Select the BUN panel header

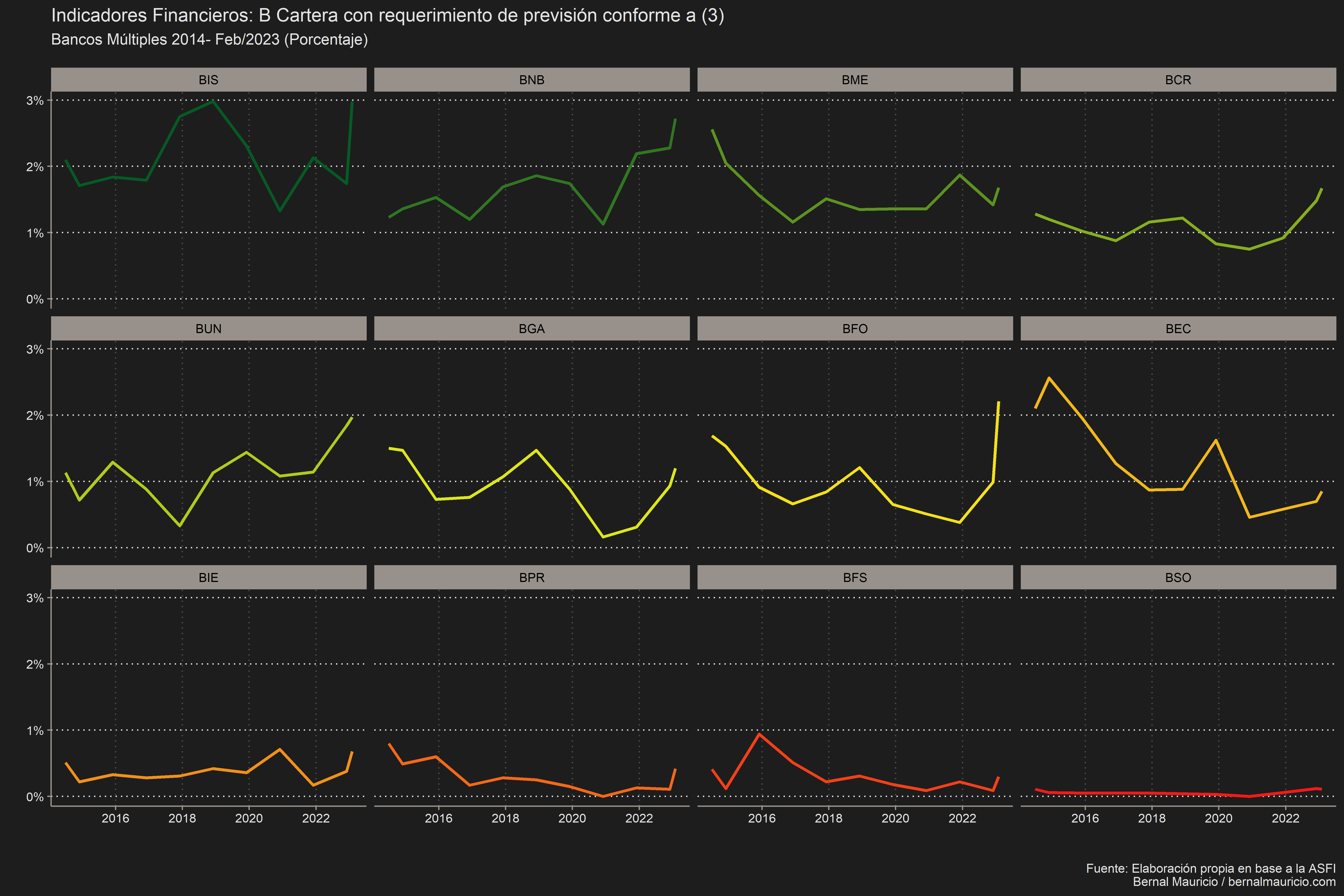209,329
